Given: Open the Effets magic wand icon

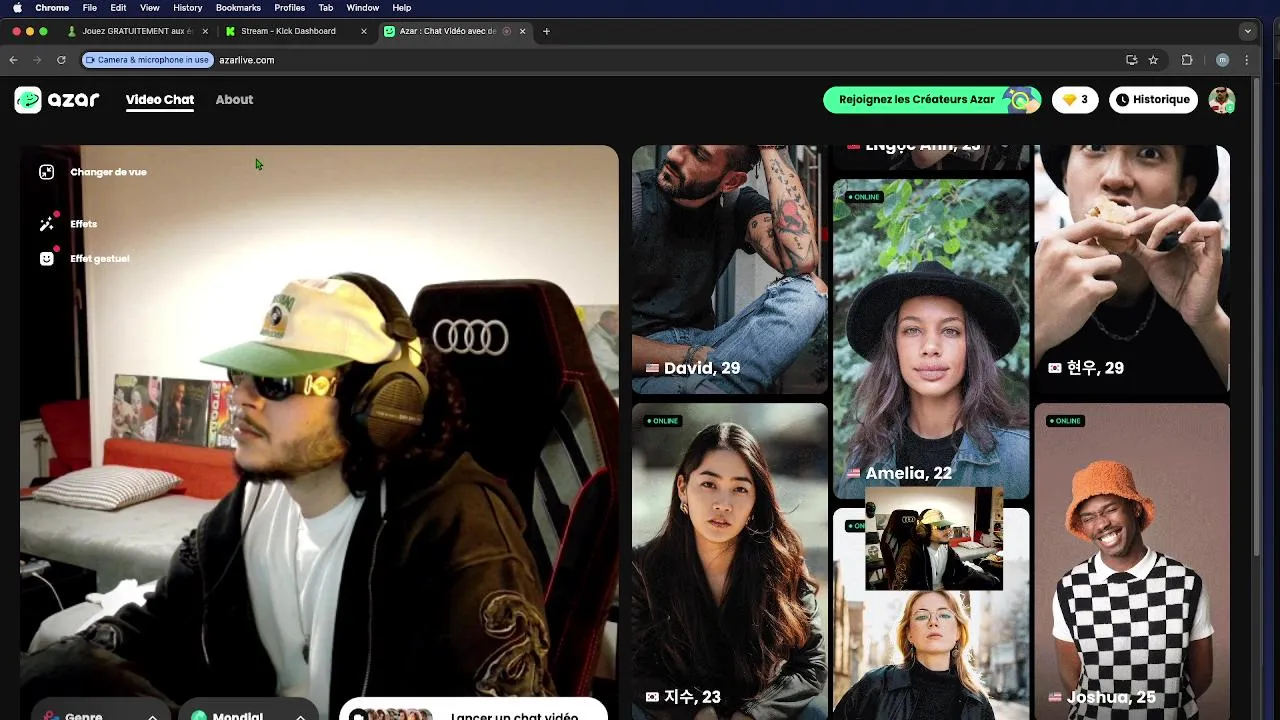Looking at the screenshot, I should (46, 224).
